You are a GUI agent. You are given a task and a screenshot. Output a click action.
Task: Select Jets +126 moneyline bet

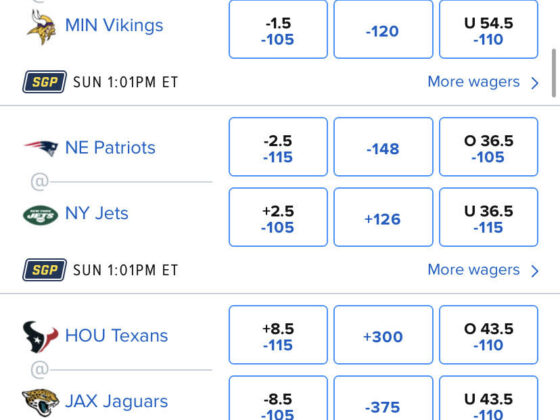(383, 217)
